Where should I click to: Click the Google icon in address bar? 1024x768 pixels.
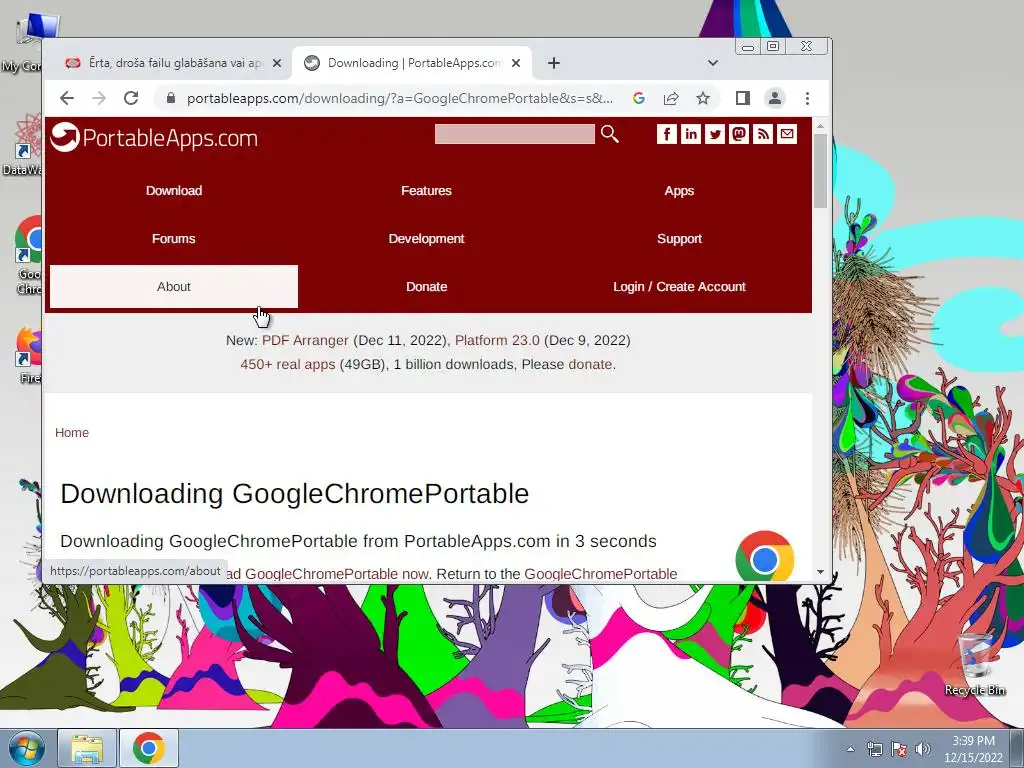[639, 98]
